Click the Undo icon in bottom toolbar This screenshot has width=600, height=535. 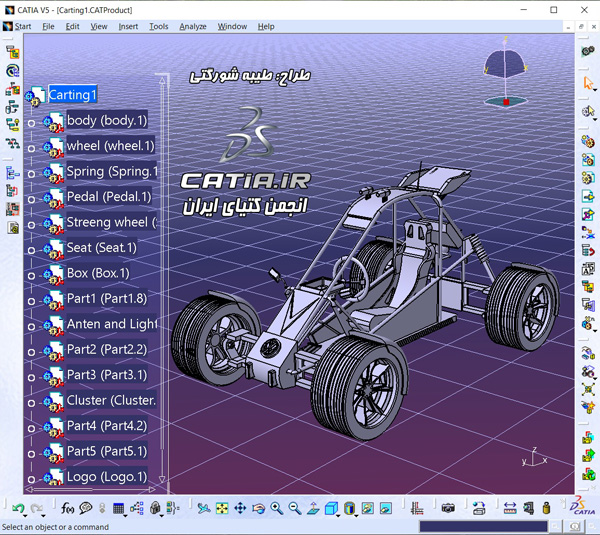click(17, 508)
